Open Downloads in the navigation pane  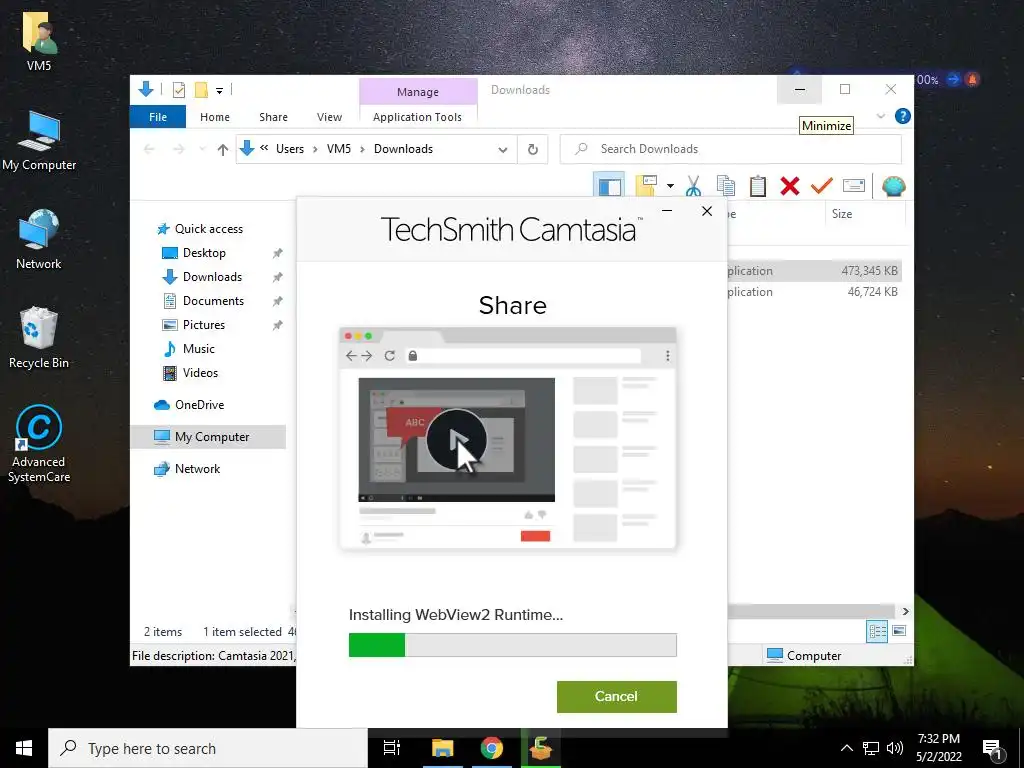212,277
